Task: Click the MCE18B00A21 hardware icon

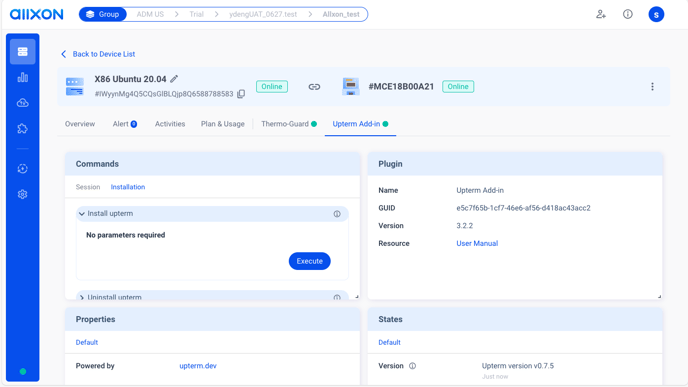Action: coord(351,86)
